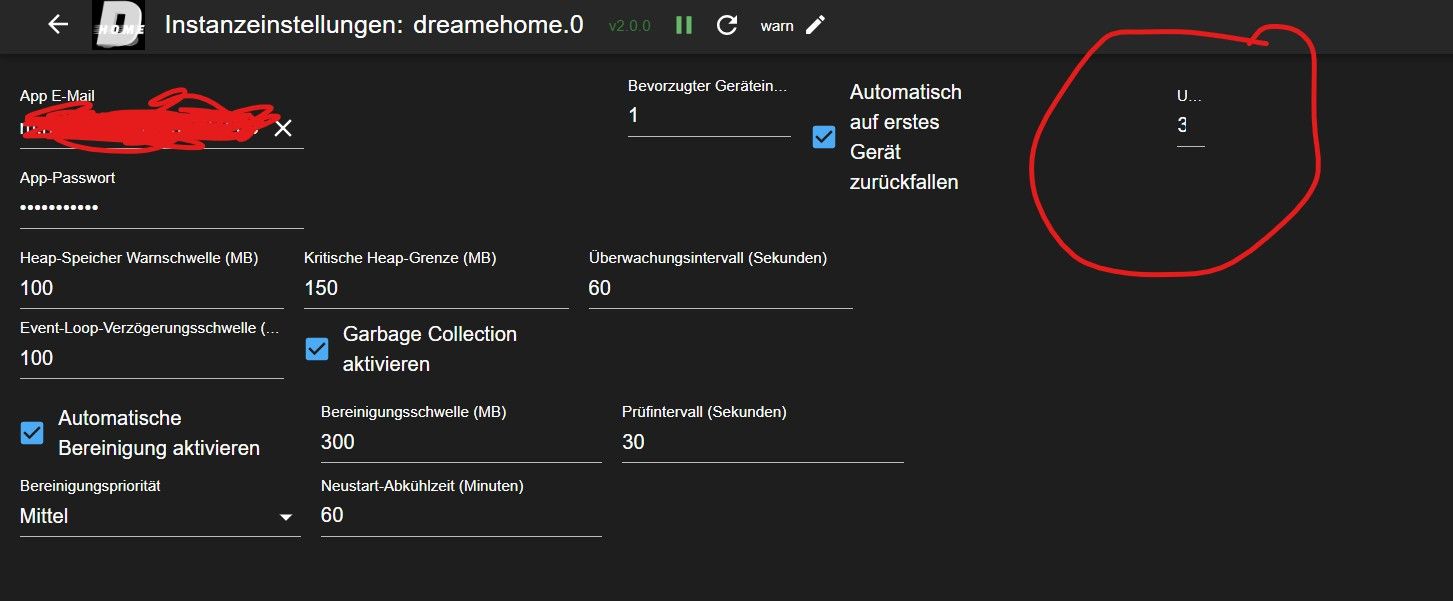Select the Bereinigungsschwelle (MB) field
1453x601 pixels.
[x=460, y=442]
